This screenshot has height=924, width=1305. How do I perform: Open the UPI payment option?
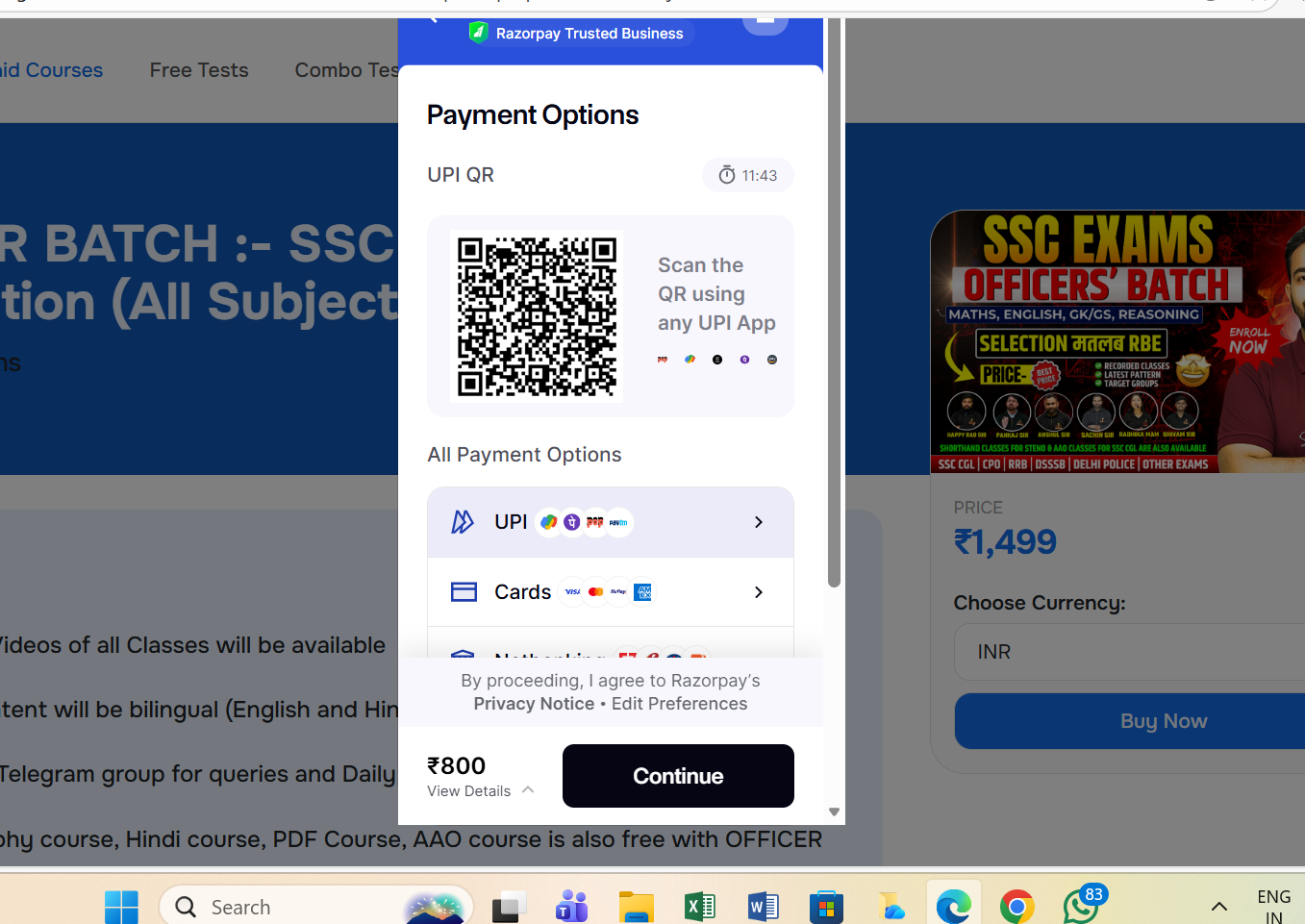pos(610,522)
